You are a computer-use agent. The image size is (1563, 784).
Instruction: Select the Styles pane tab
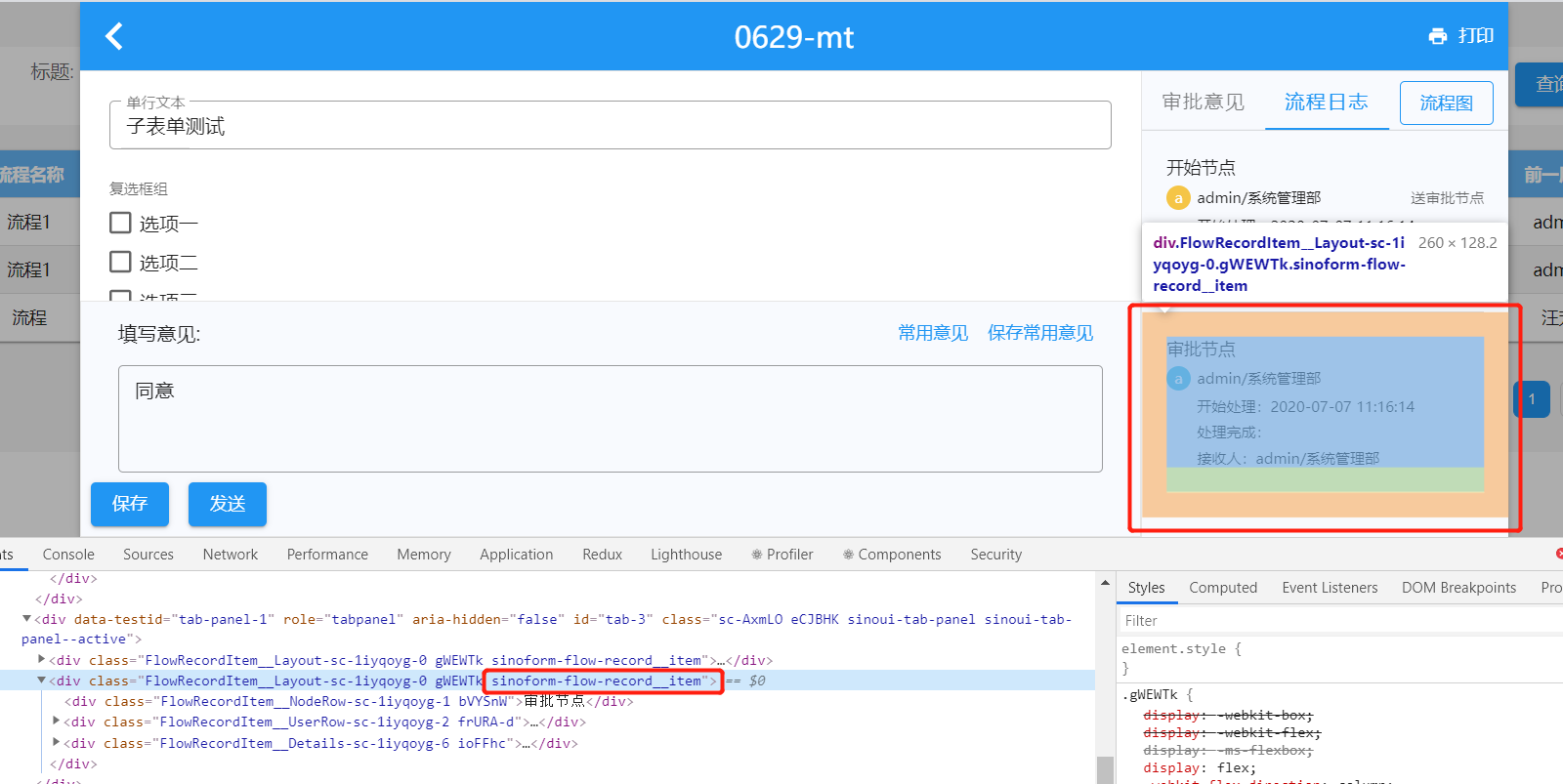1146,588
